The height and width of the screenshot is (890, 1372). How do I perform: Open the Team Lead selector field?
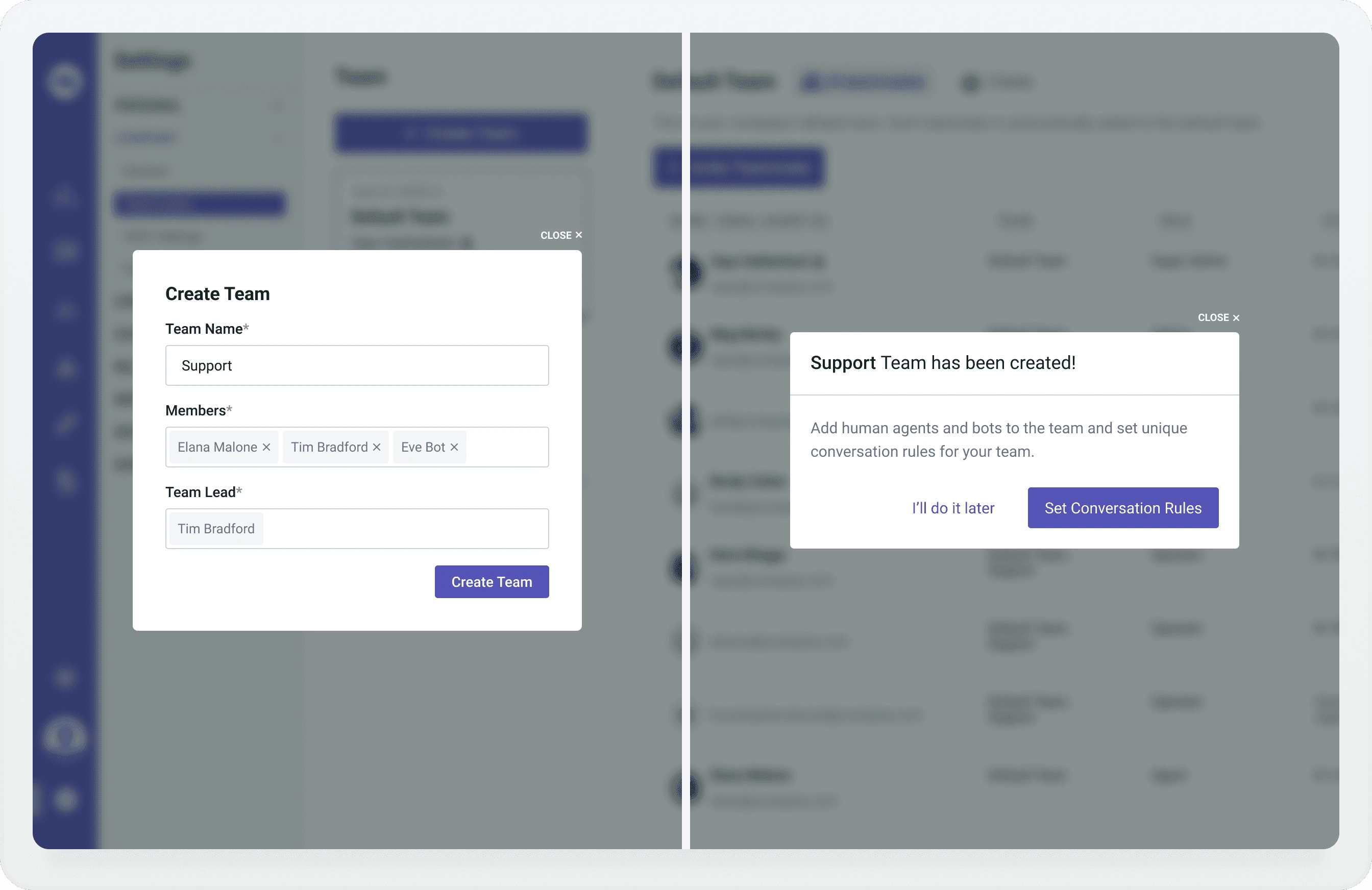[x=357, y=529]
